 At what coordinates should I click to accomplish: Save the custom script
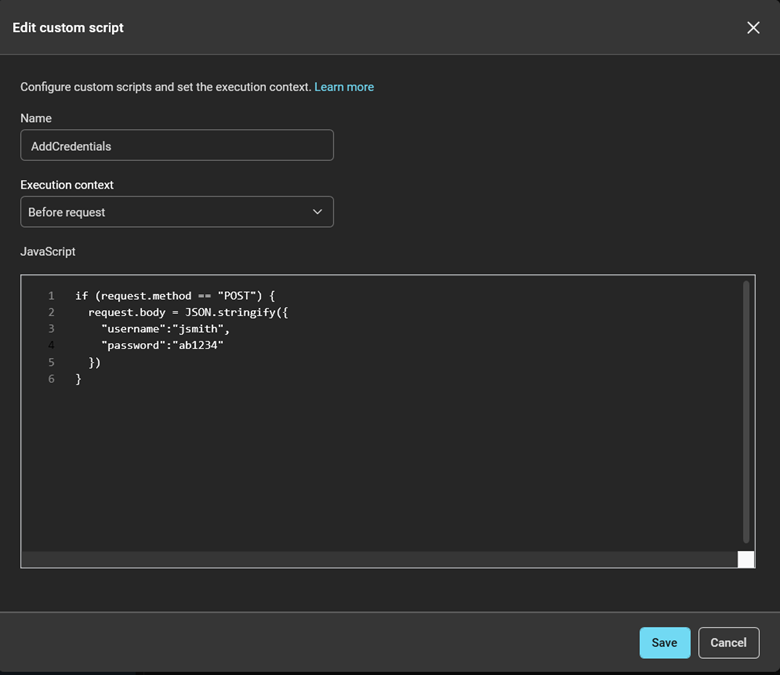tap(664, 643)
